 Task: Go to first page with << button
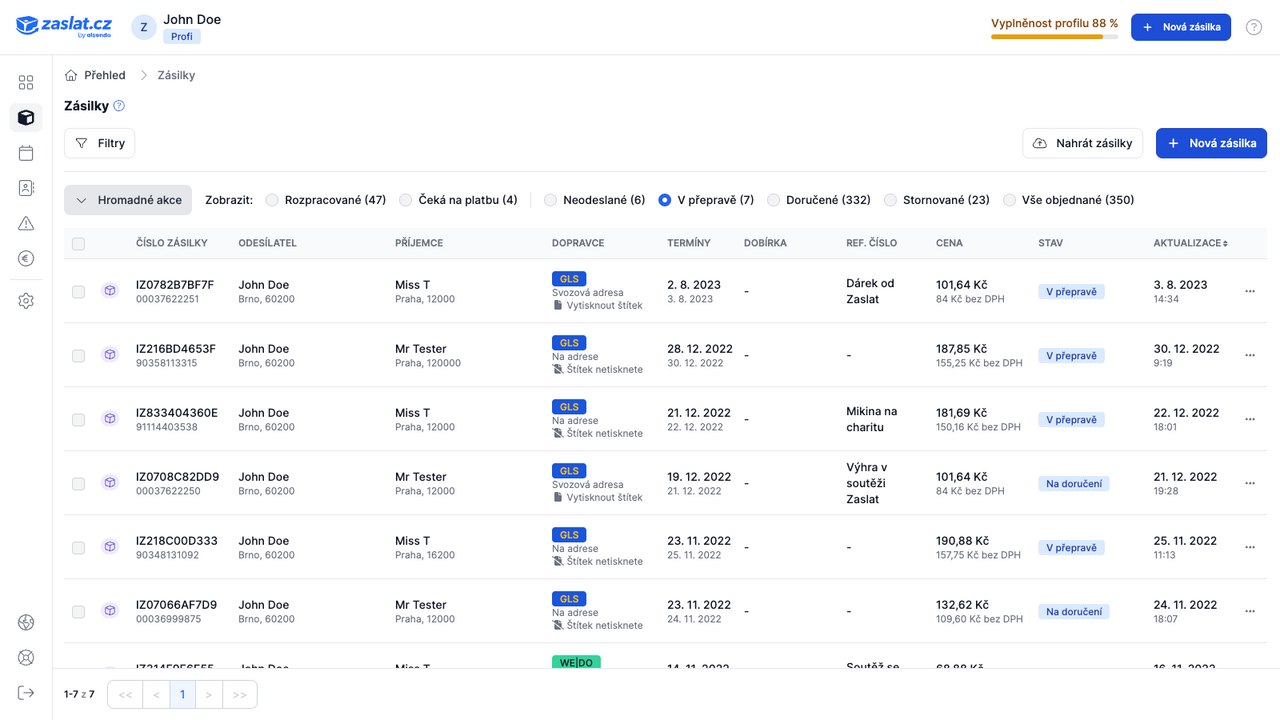[125, 694]
